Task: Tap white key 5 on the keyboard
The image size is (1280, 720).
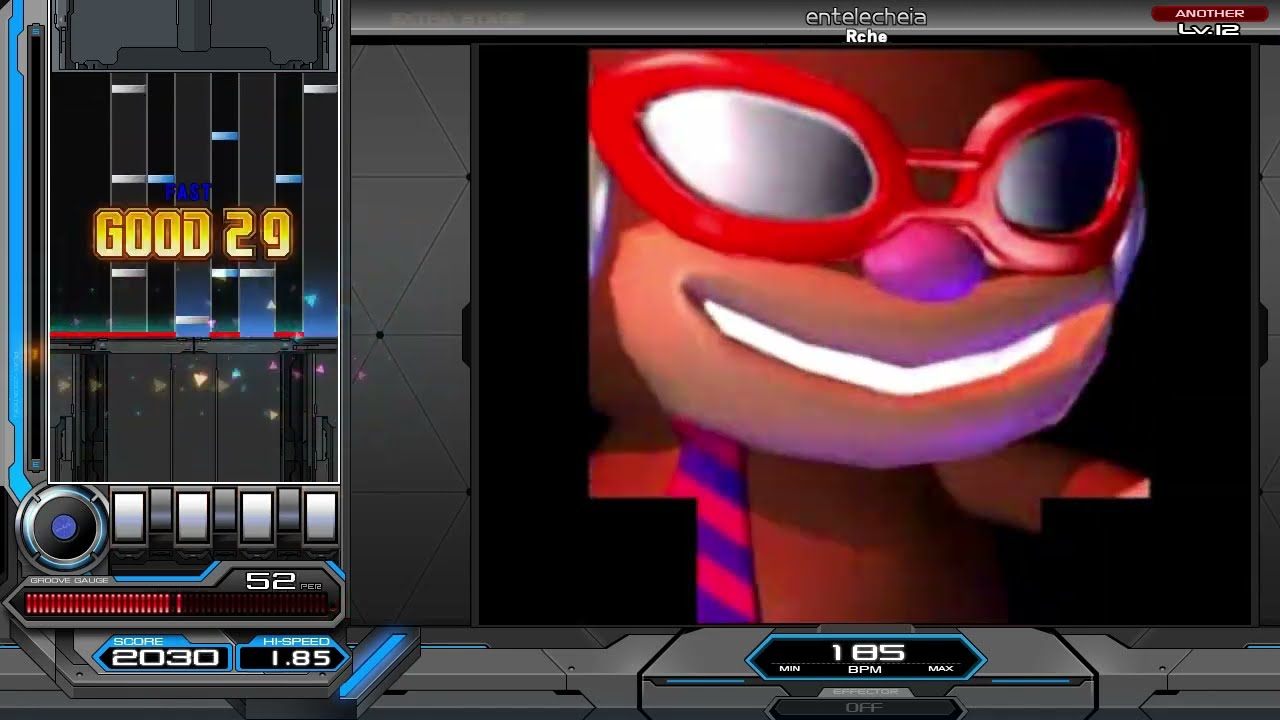Action: (257, 517)
